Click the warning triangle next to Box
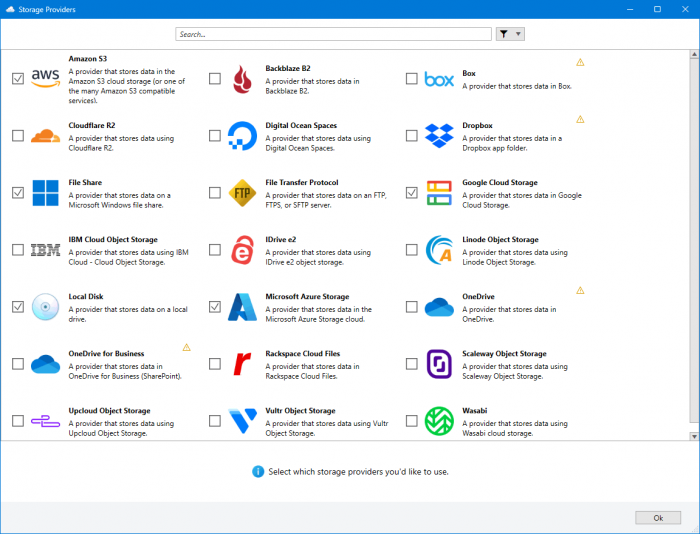The image size is (700, 534). (580, 62)
